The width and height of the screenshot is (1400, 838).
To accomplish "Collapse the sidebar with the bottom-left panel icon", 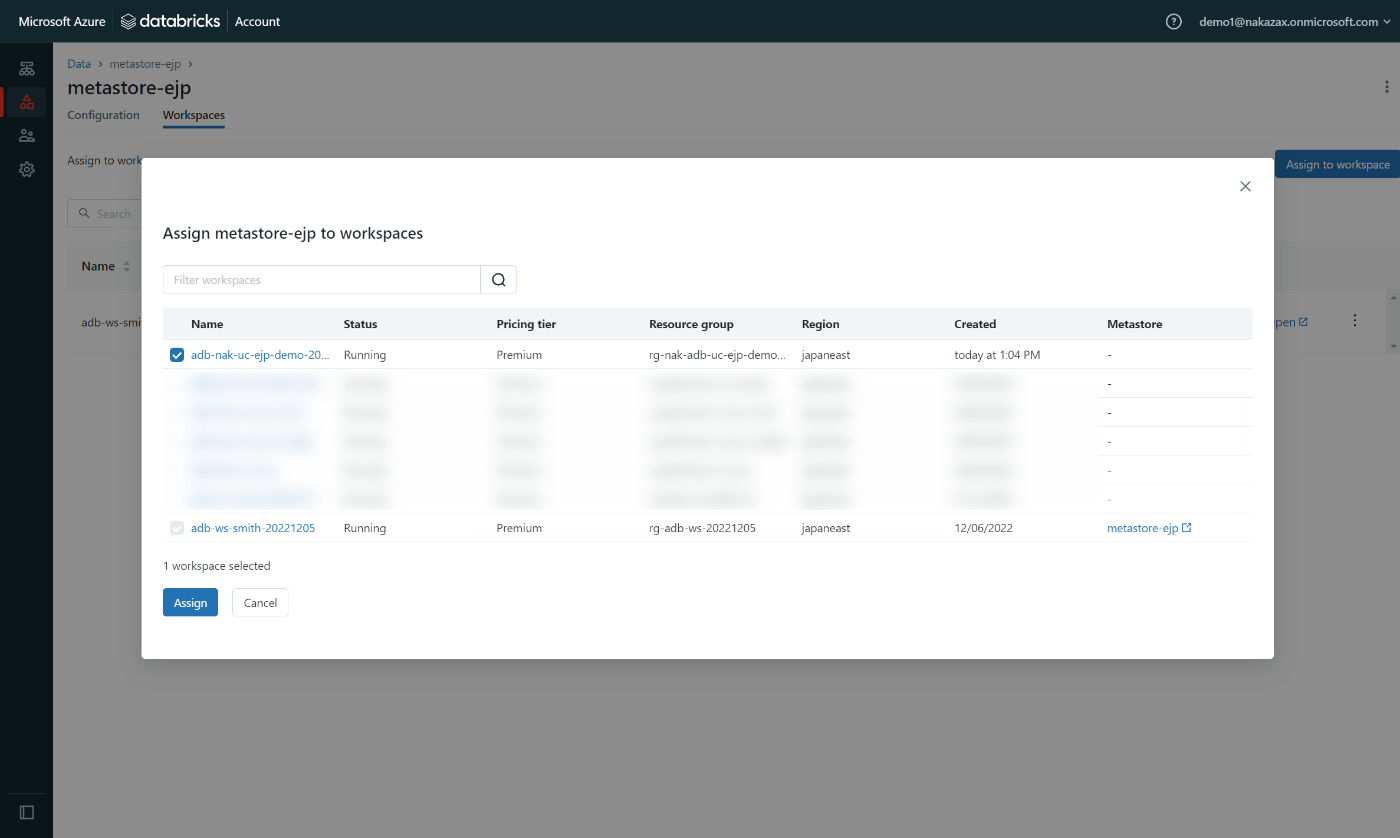I will 27,812.
